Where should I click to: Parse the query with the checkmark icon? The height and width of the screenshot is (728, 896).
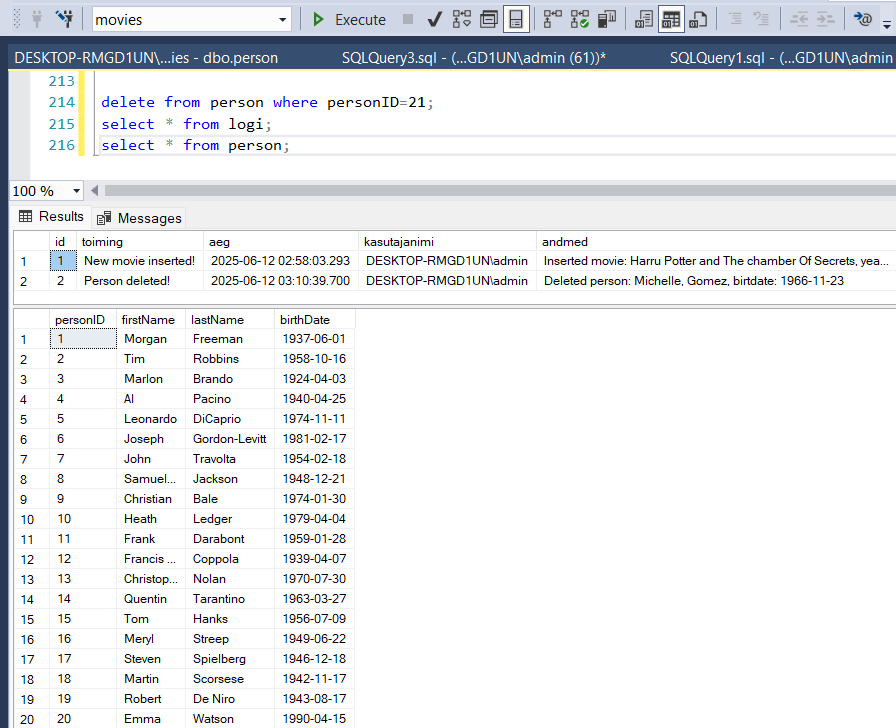(434, 19)
